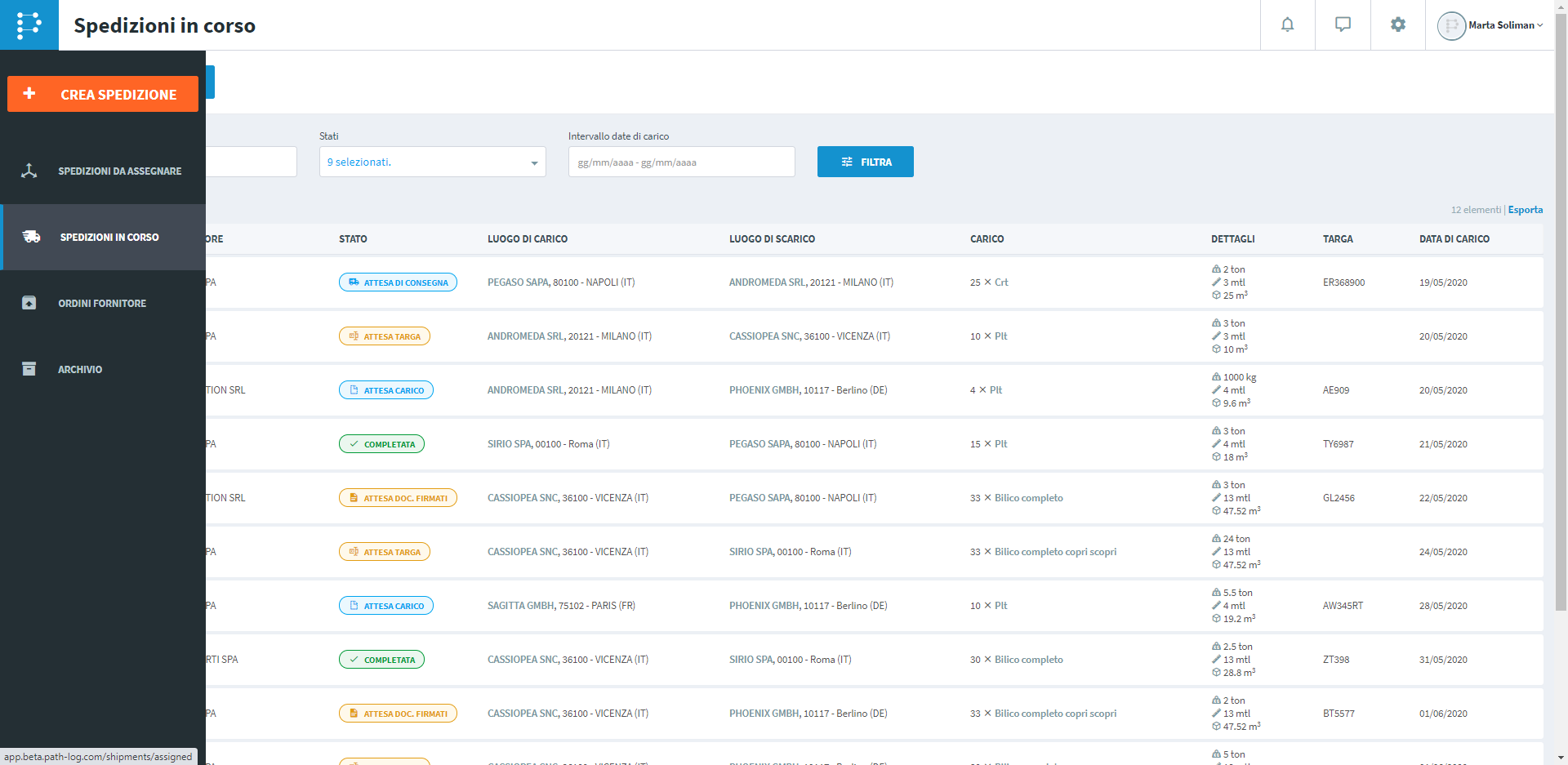
Task: Click the Ordini fornitore box icon
Action: click(29, 303)
